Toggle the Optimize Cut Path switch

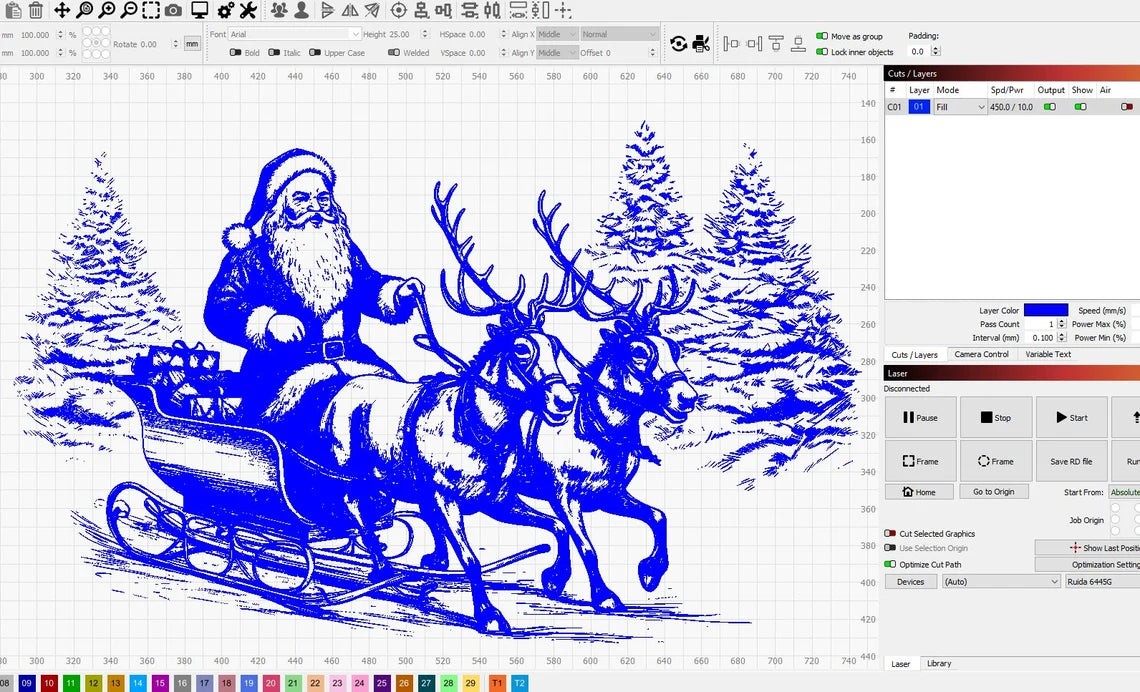[x=889, y=565]
